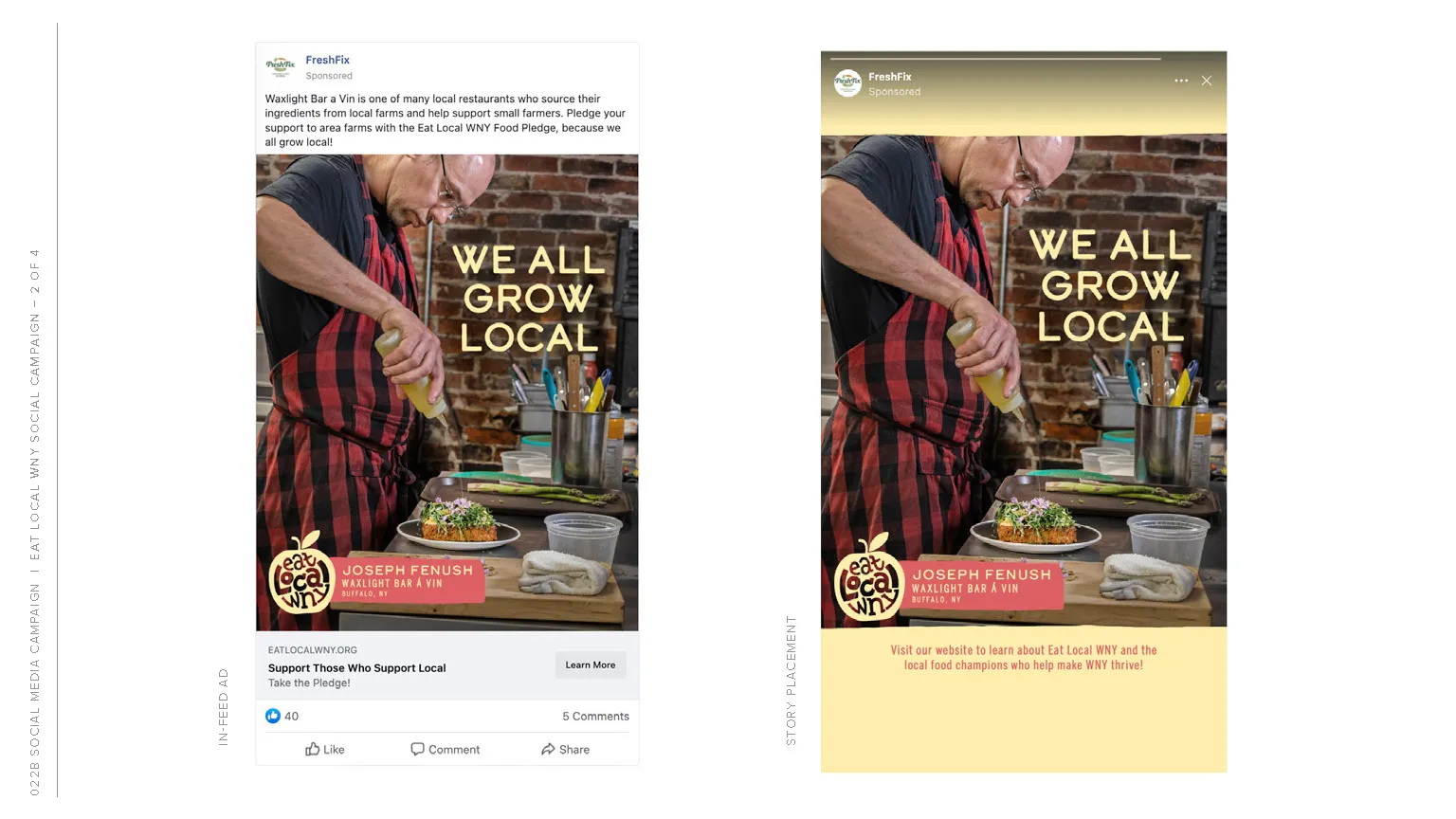The image size is (1456, 819).
Task: Click the blue like reaction icon next to 40
Action: click(x=273, y=716)
